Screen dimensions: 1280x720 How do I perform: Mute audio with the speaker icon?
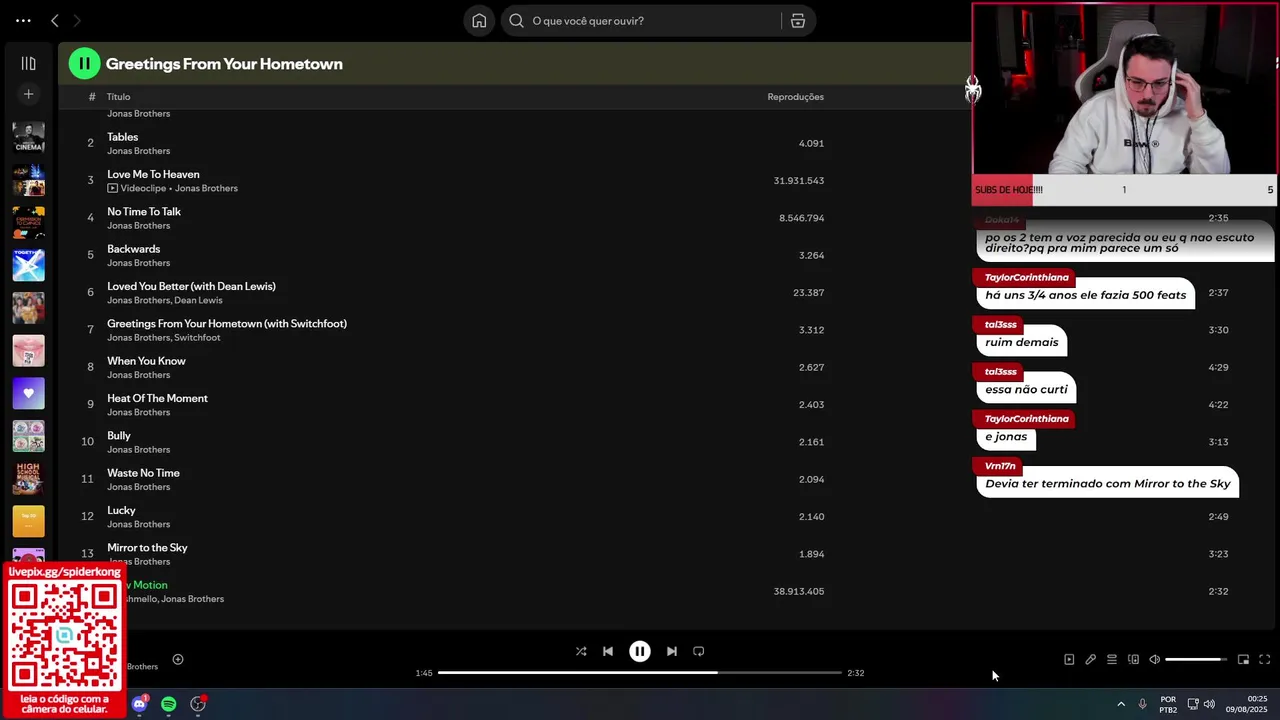click(x=1155, y=659)
